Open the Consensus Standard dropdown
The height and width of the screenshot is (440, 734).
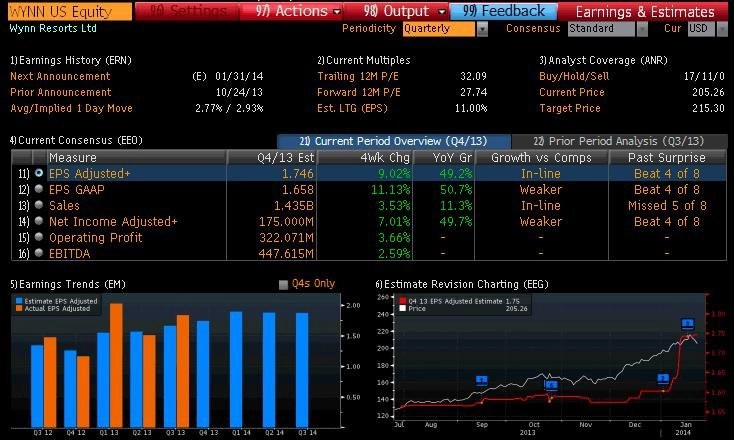tap(642, 29)
